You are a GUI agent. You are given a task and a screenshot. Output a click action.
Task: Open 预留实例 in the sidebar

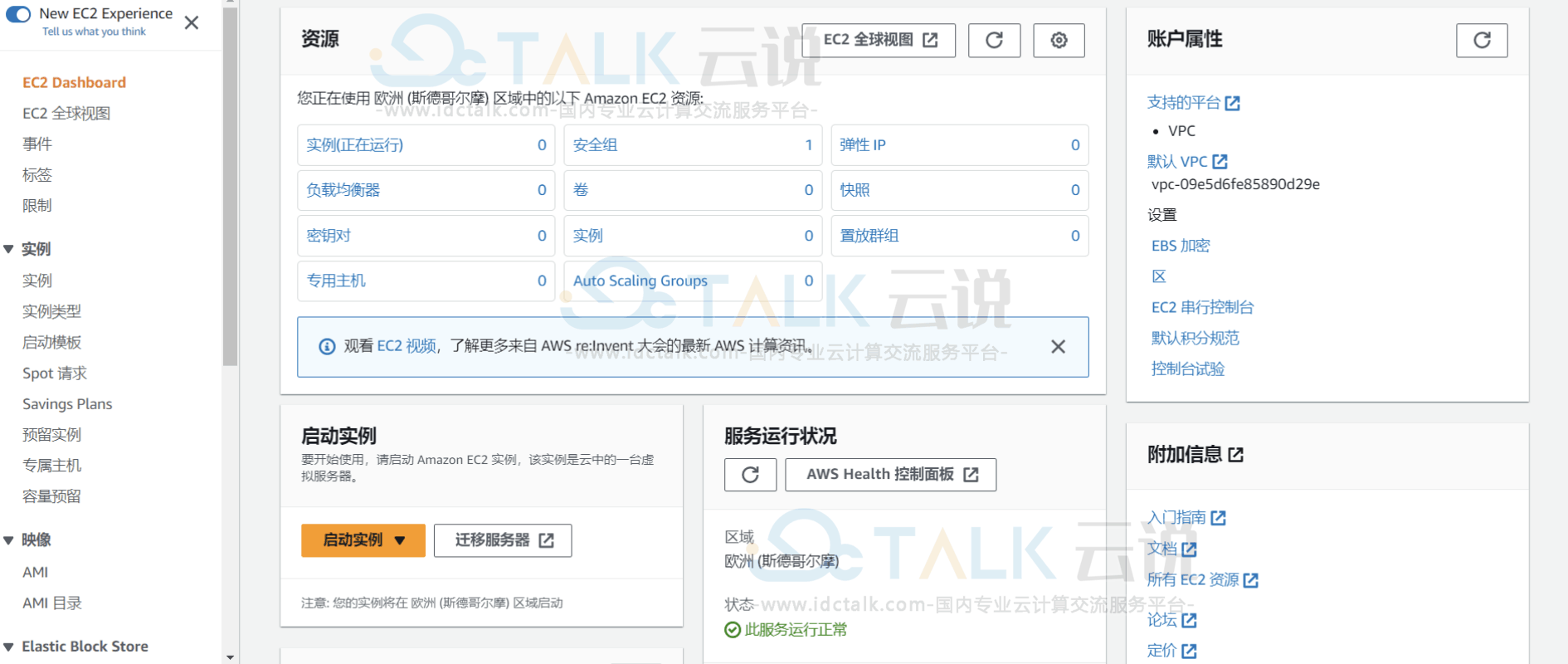coord(51,435)
